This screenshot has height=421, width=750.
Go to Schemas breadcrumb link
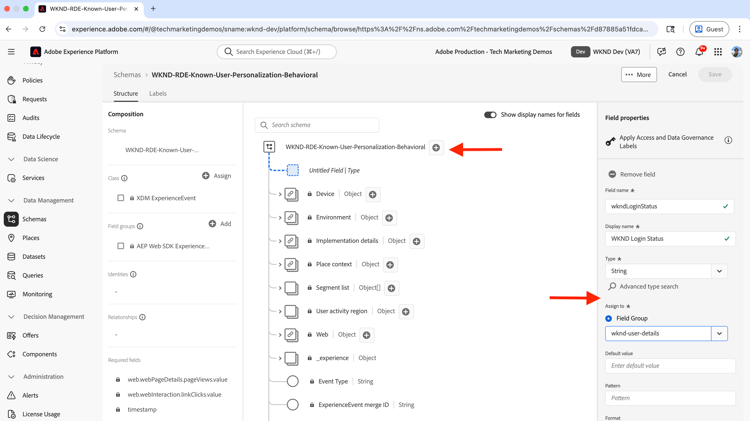(127, 75)
